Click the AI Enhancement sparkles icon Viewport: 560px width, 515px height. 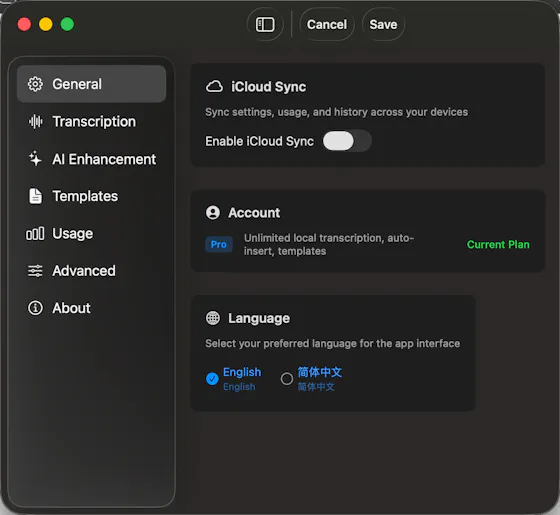coord(35,159)
